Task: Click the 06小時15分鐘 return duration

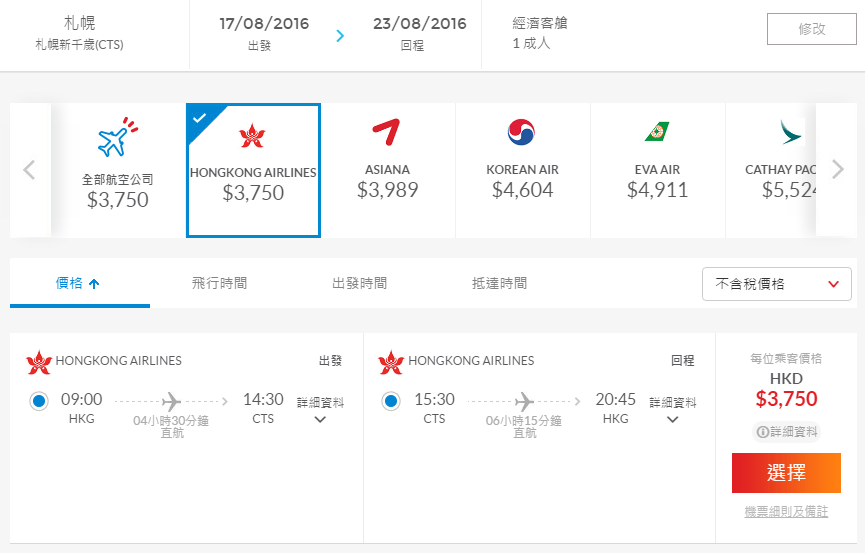Action: click(x=524, y=421)
